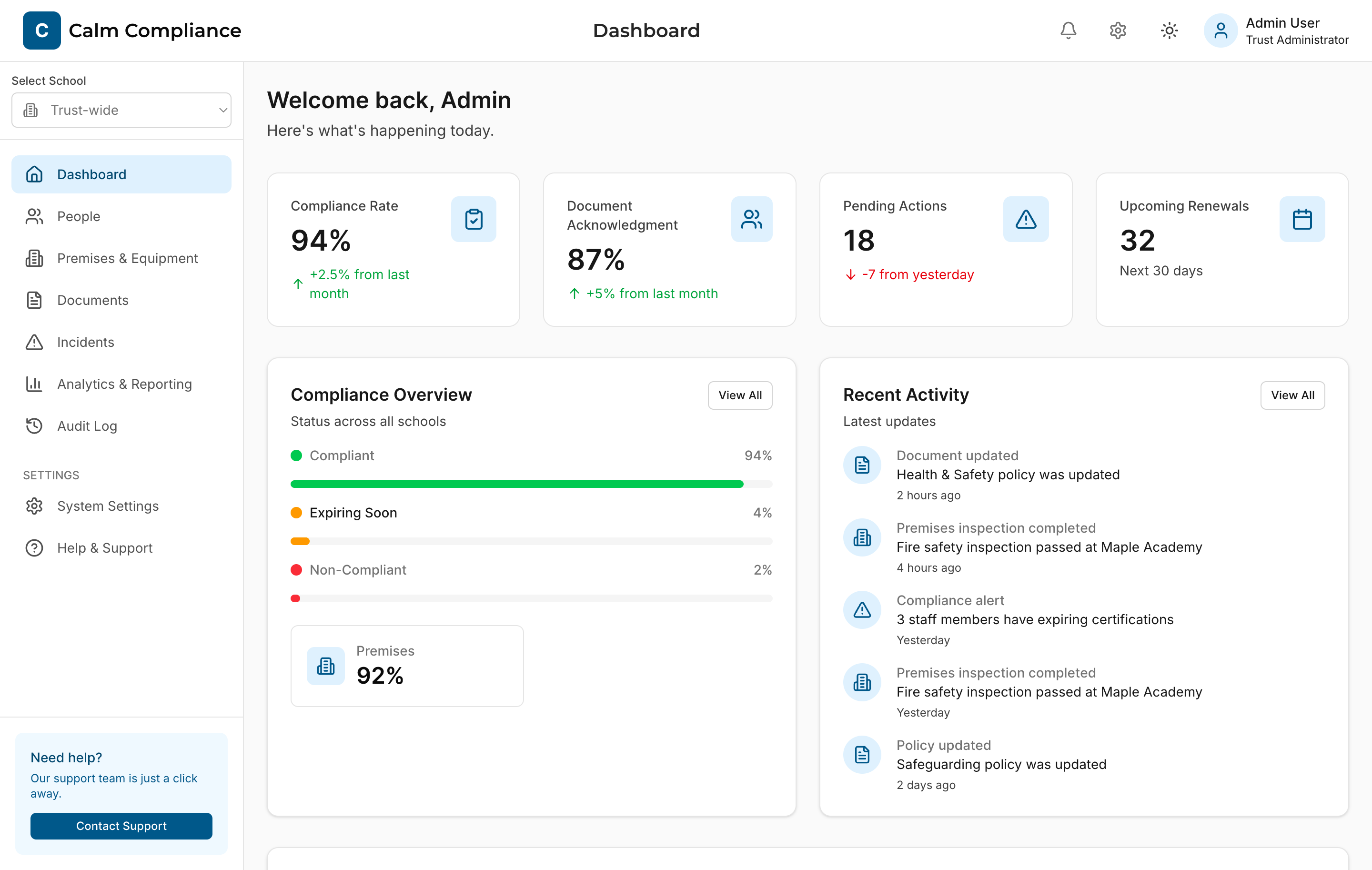1372x870 pixels.
Task: Click building icon for 4 hours ago inspection
Action: (x=862, y=537)
